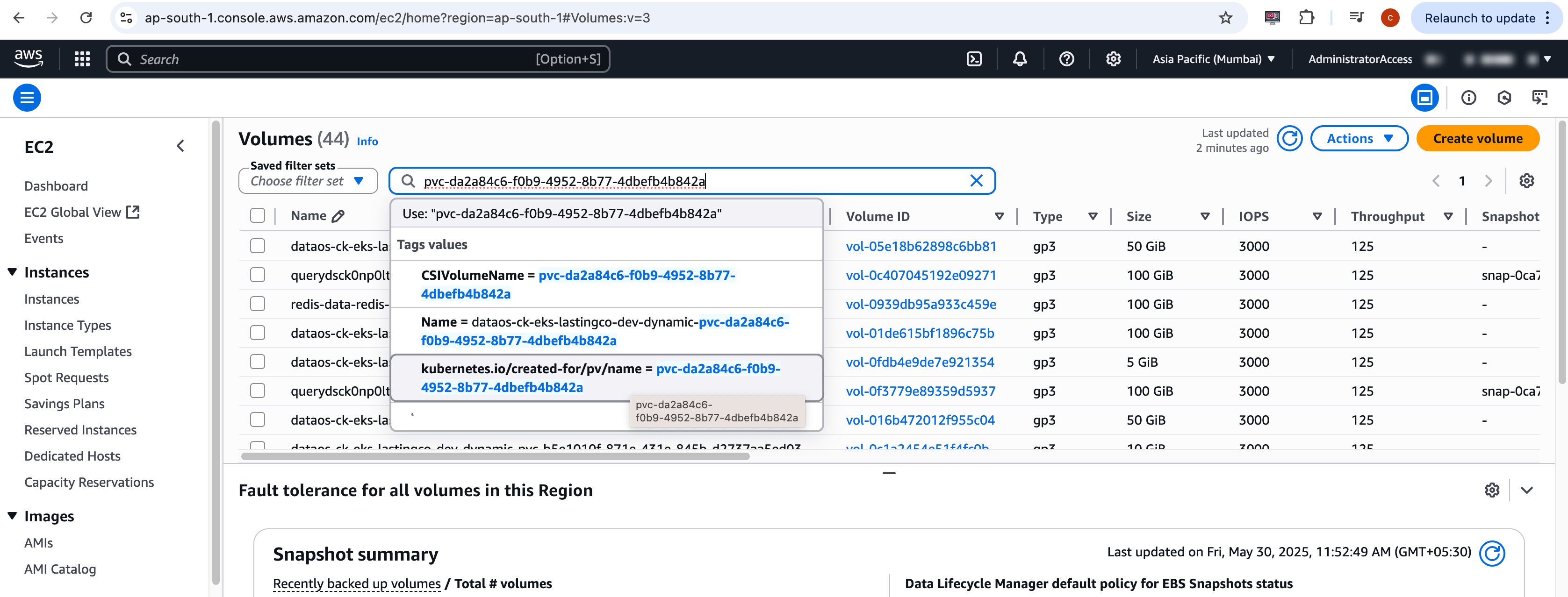Focus the AWS top Search field
The image size is (1568, 597).
point(358,59)
